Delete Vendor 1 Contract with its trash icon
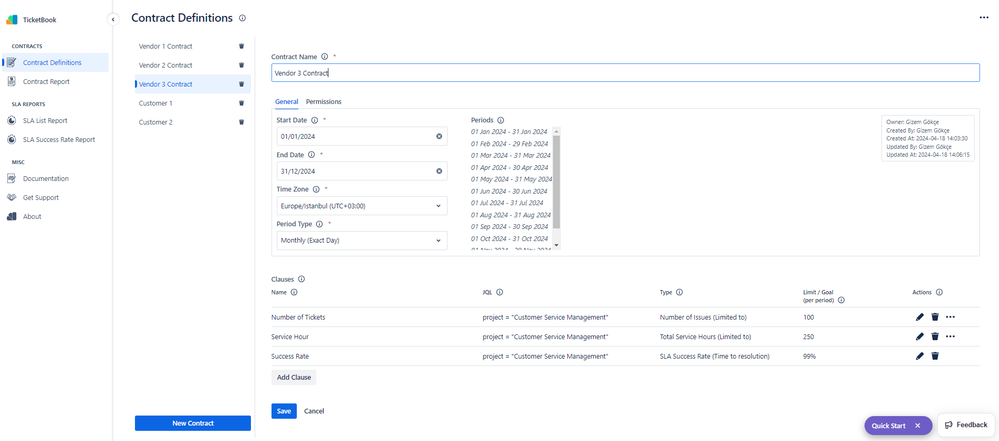This screenshot has width=999, height=441. coord(241,47)
